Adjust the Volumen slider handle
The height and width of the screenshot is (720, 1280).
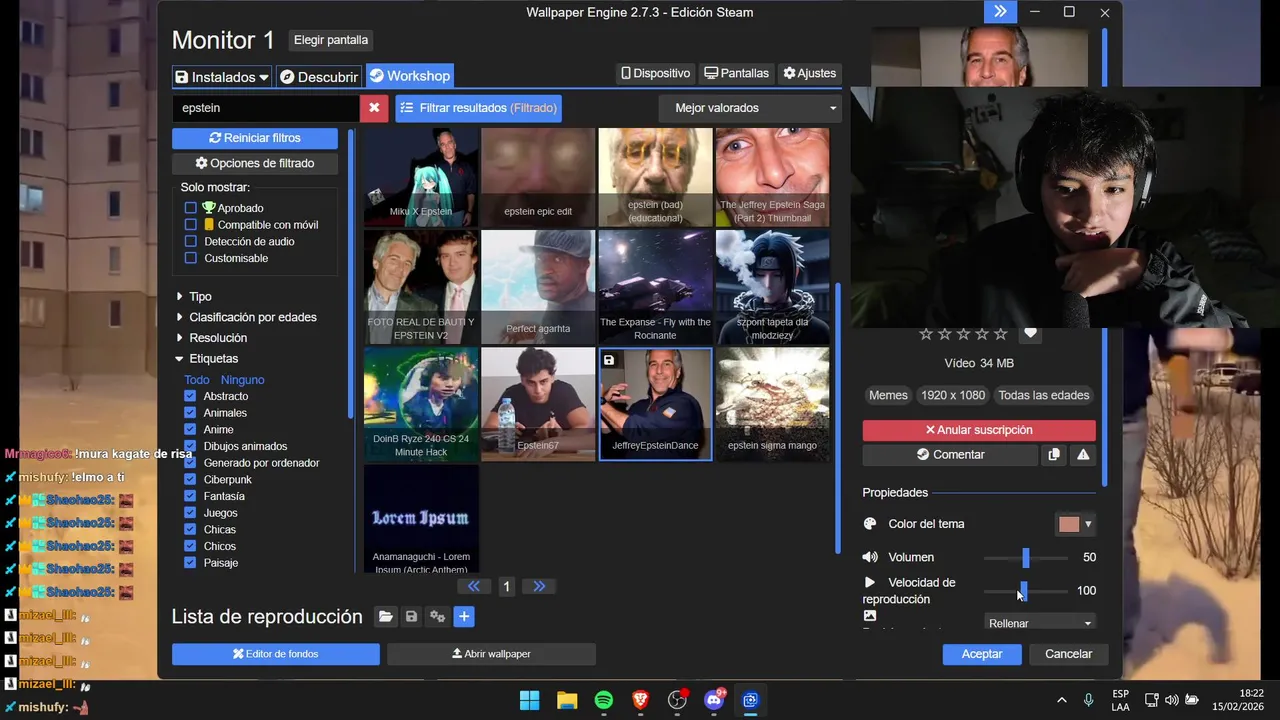1026,557
